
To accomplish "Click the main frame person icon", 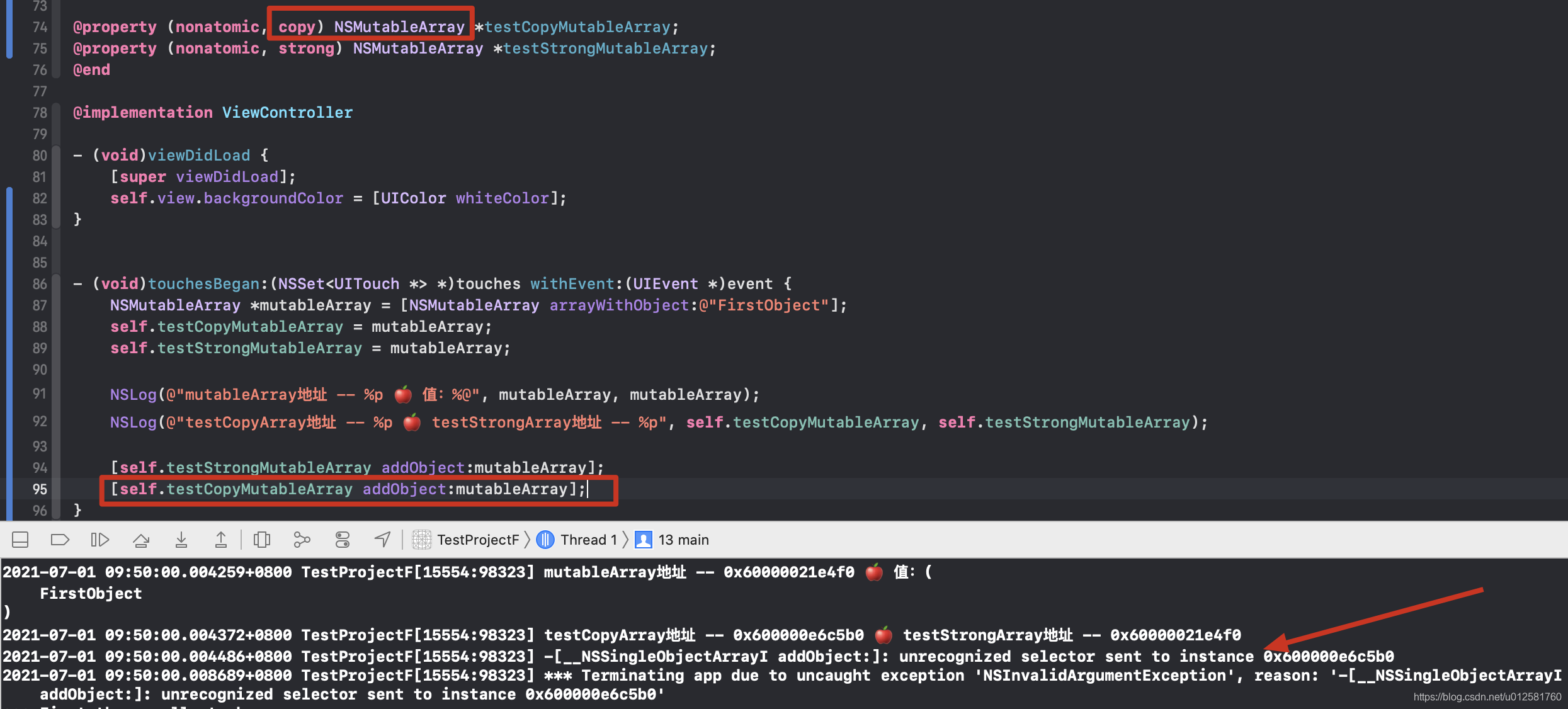I will [644, 540].
